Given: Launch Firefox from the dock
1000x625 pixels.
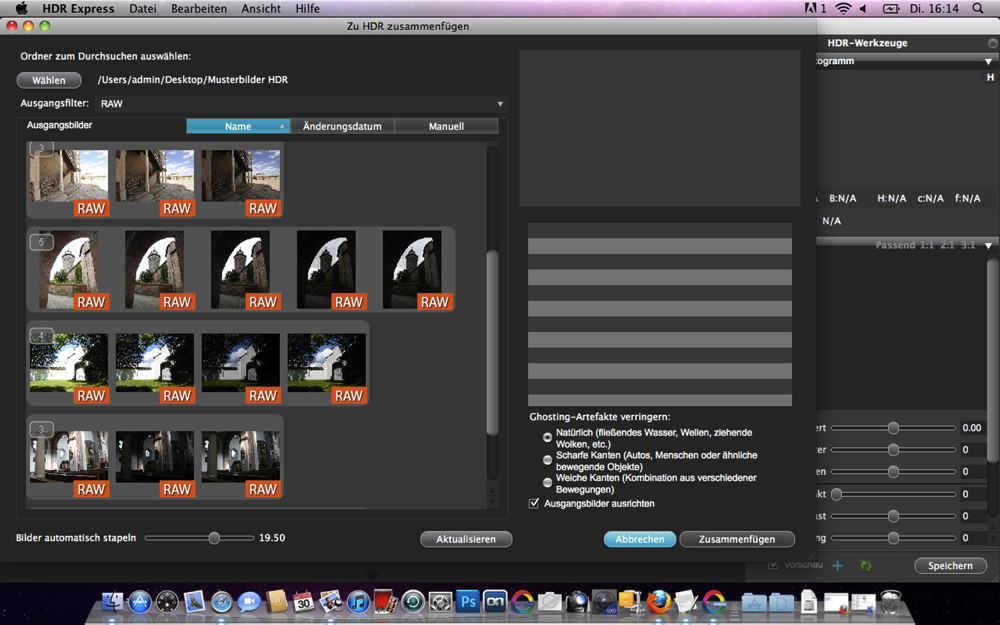Looking at the screenshot, I should [659, 601].
